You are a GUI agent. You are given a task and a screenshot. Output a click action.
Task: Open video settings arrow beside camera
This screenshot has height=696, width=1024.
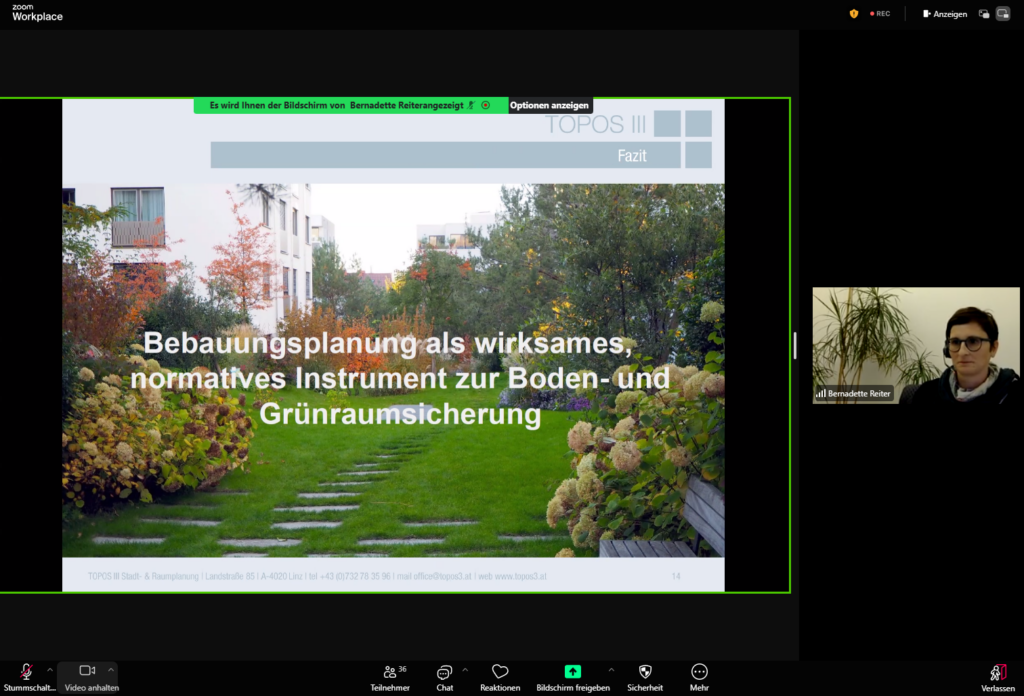click(x=111, y=669)
